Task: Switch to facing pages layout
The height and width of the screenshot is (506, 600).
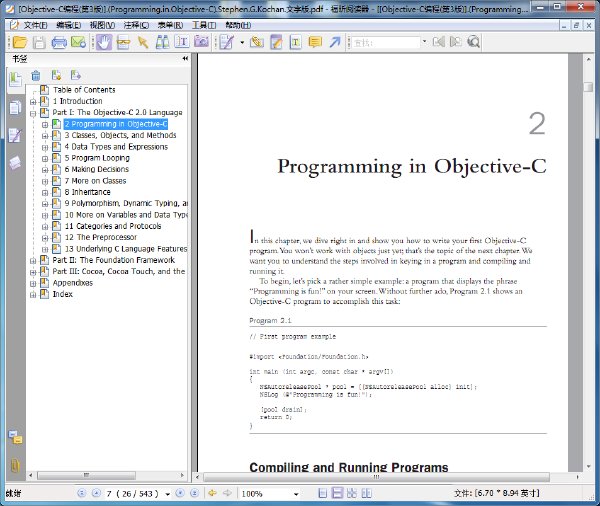Action: tap(352, 493)
